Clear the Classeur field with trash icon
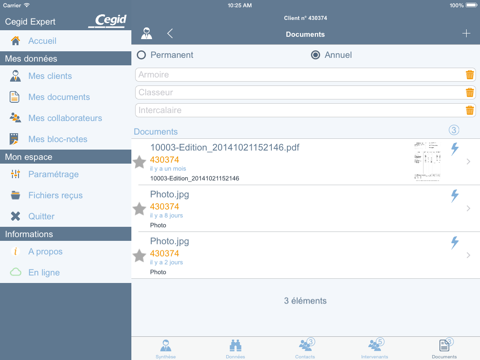 pos(470,92)
